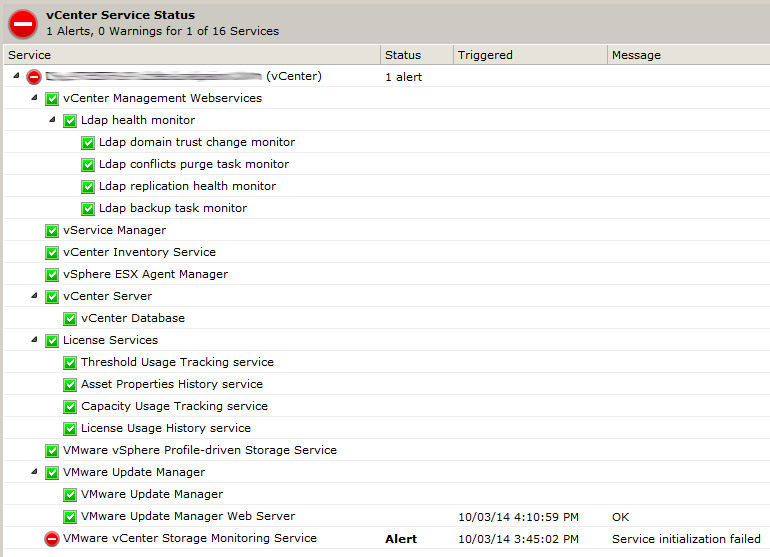Viewport: 770px width, 557px height.
Task: Click green icon for VMware Update Manager parent node
Action: coord(52,473)
